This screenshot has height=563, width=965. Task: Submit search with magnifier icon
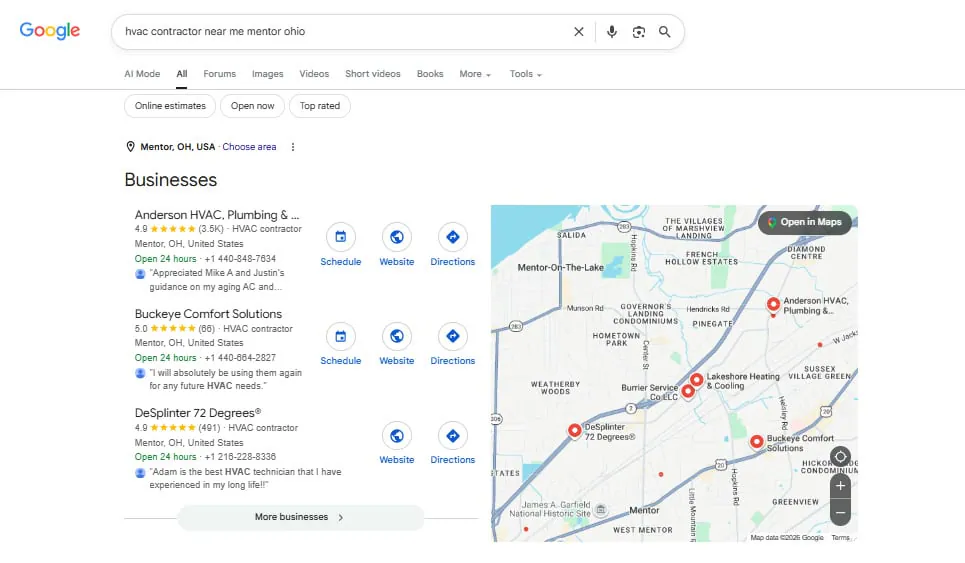pyautogui.click(x=664, y=31)
